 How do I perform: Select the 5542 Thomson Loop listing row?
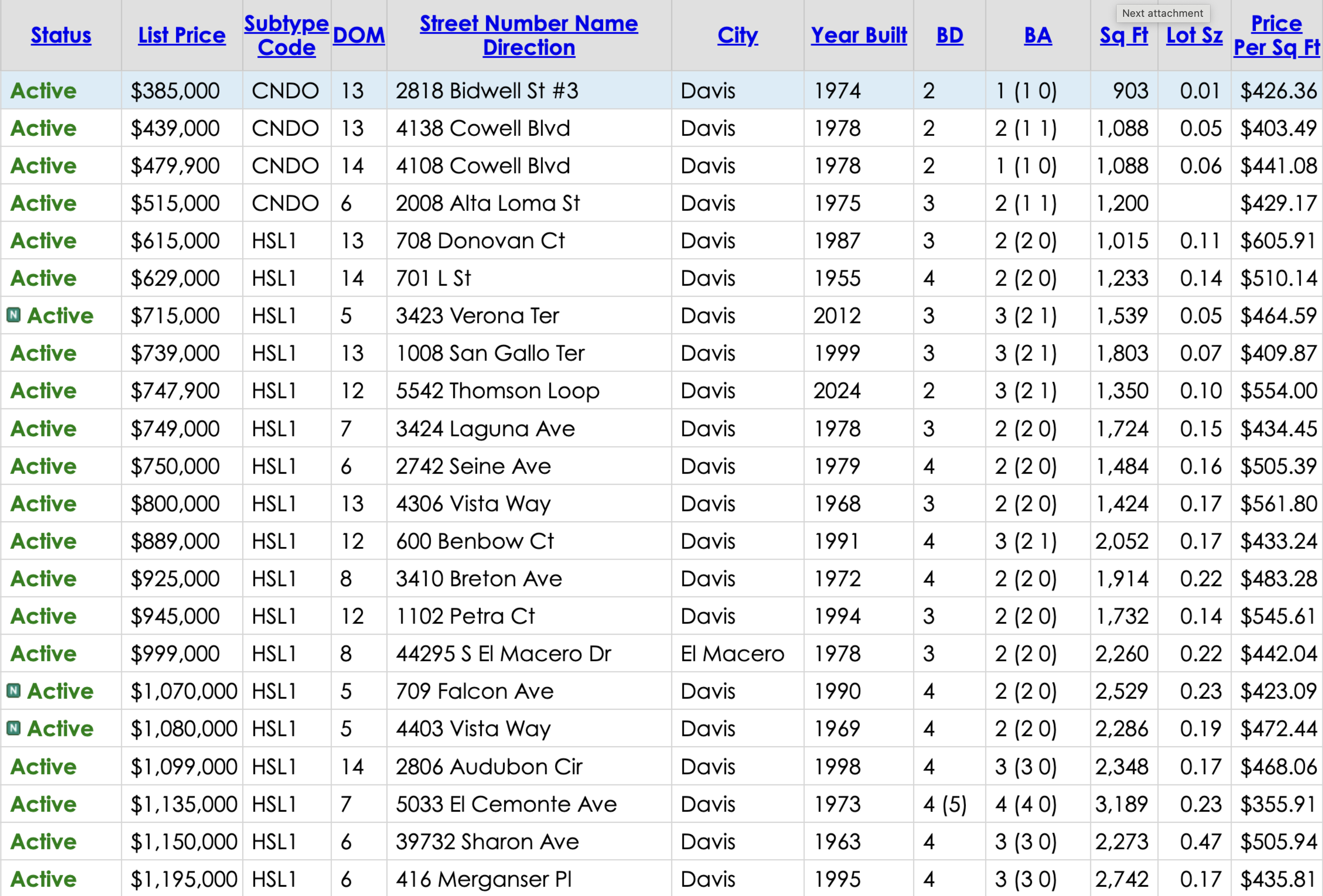pyautogui.click(x=498, y=391)
